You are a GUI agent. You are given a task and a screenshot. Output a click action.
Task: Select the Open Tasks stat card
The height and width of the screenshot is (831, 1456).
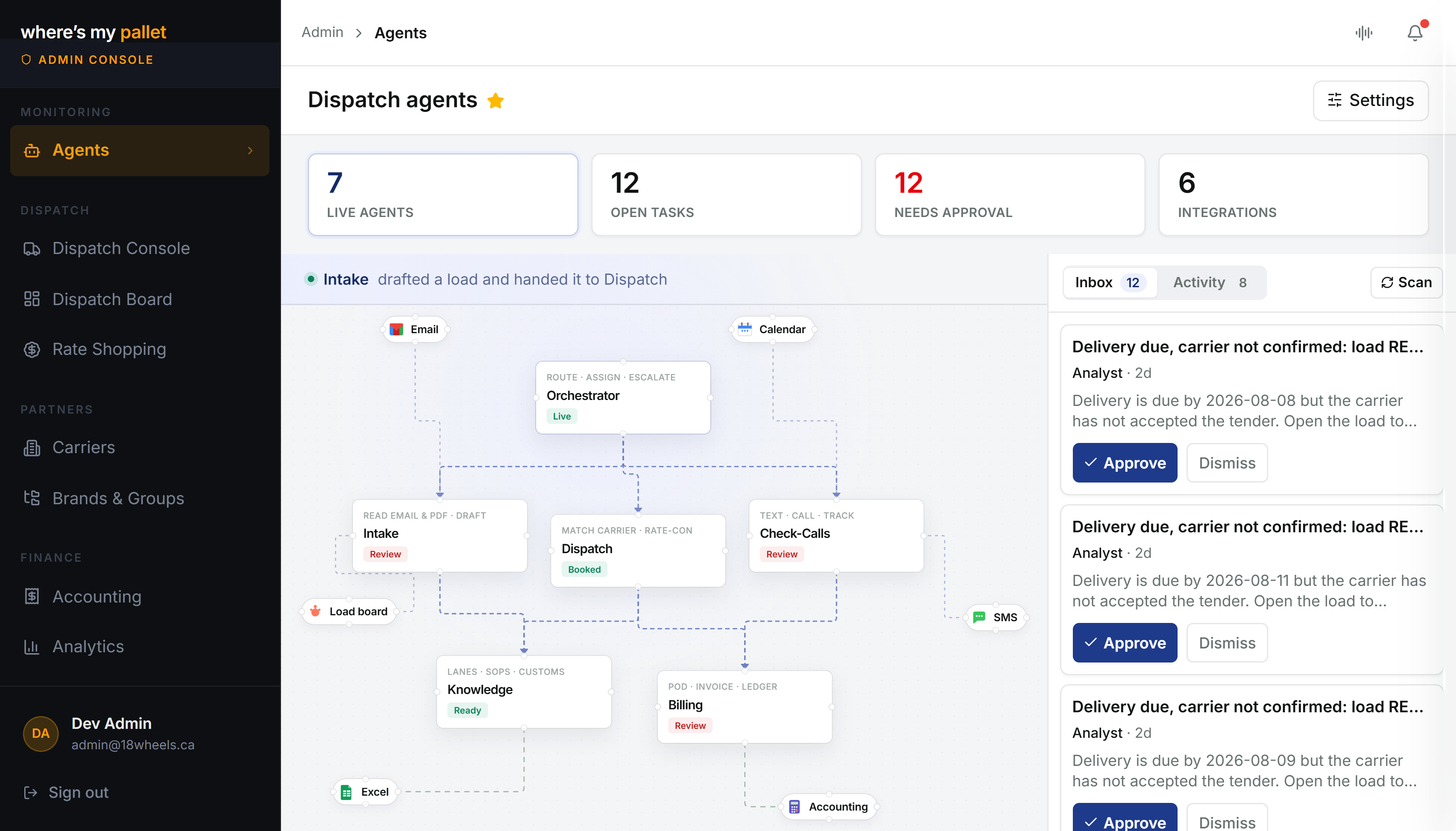pyautogui.click(x=726, y=194)
